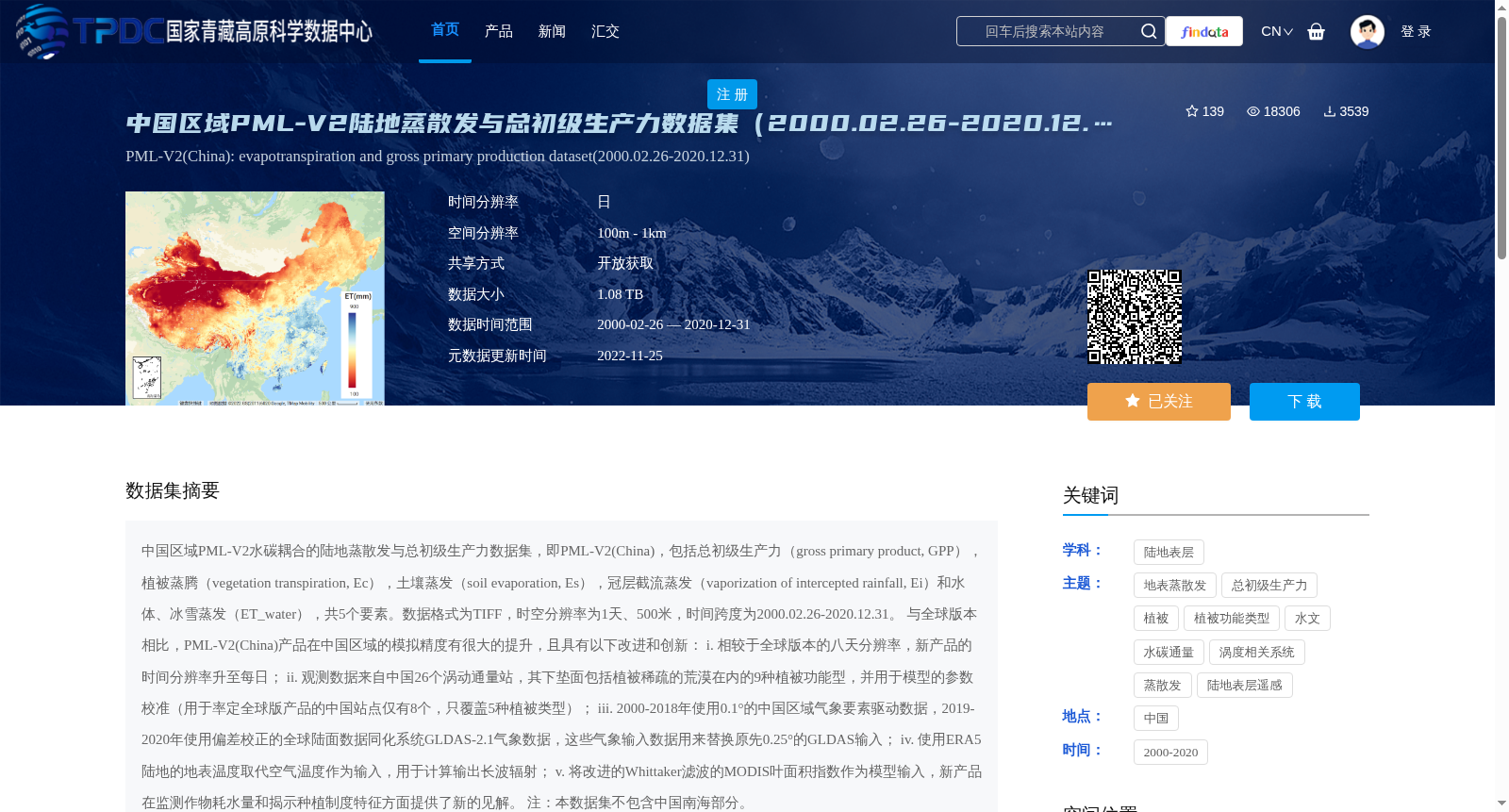Select the 植被功能类型 keyword tag
The width and height of the screenshot is (1509, 812).
[x=1232, y=619]
